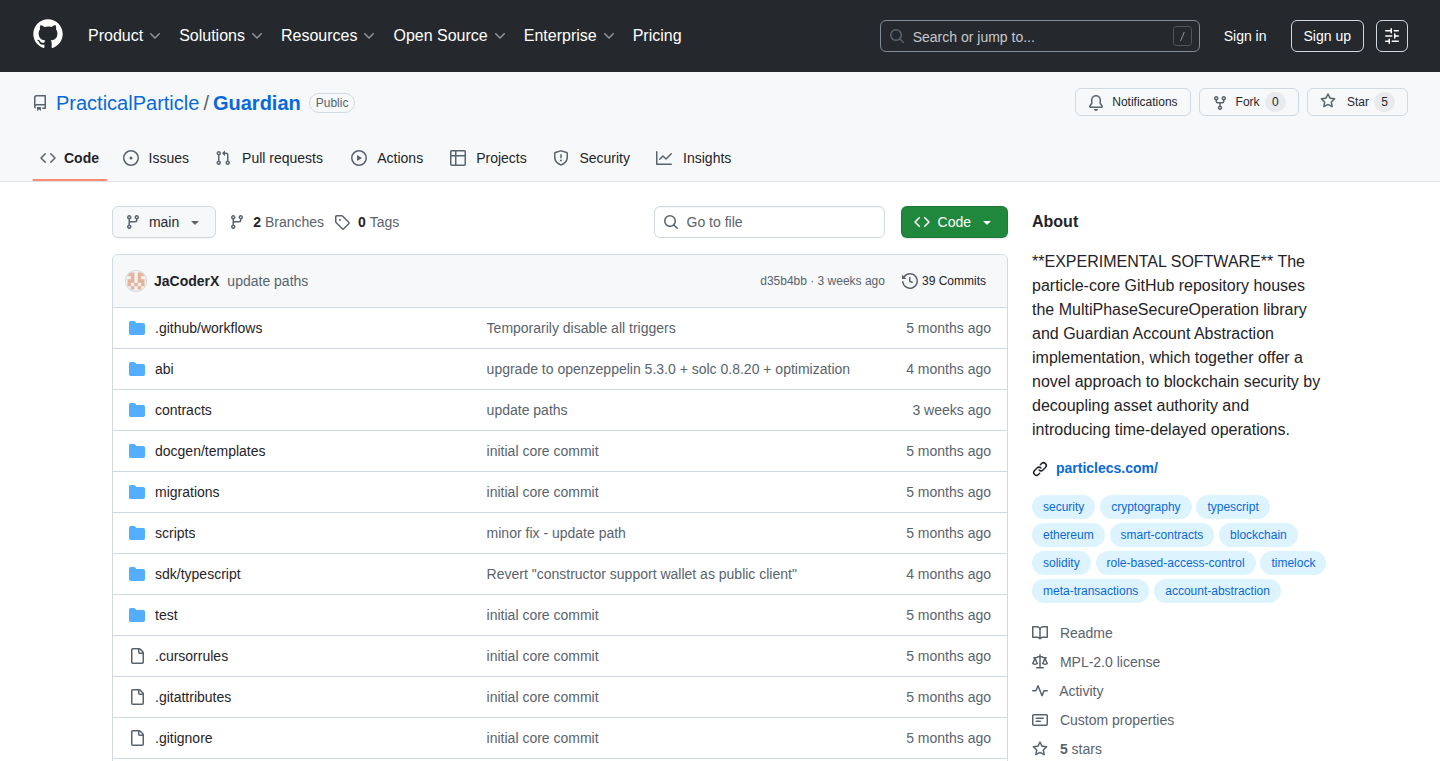Select the account-abstraction topic tag
Viewport: 1440px width, 761px height.
pyautogui.click(x=1217, y=591)
